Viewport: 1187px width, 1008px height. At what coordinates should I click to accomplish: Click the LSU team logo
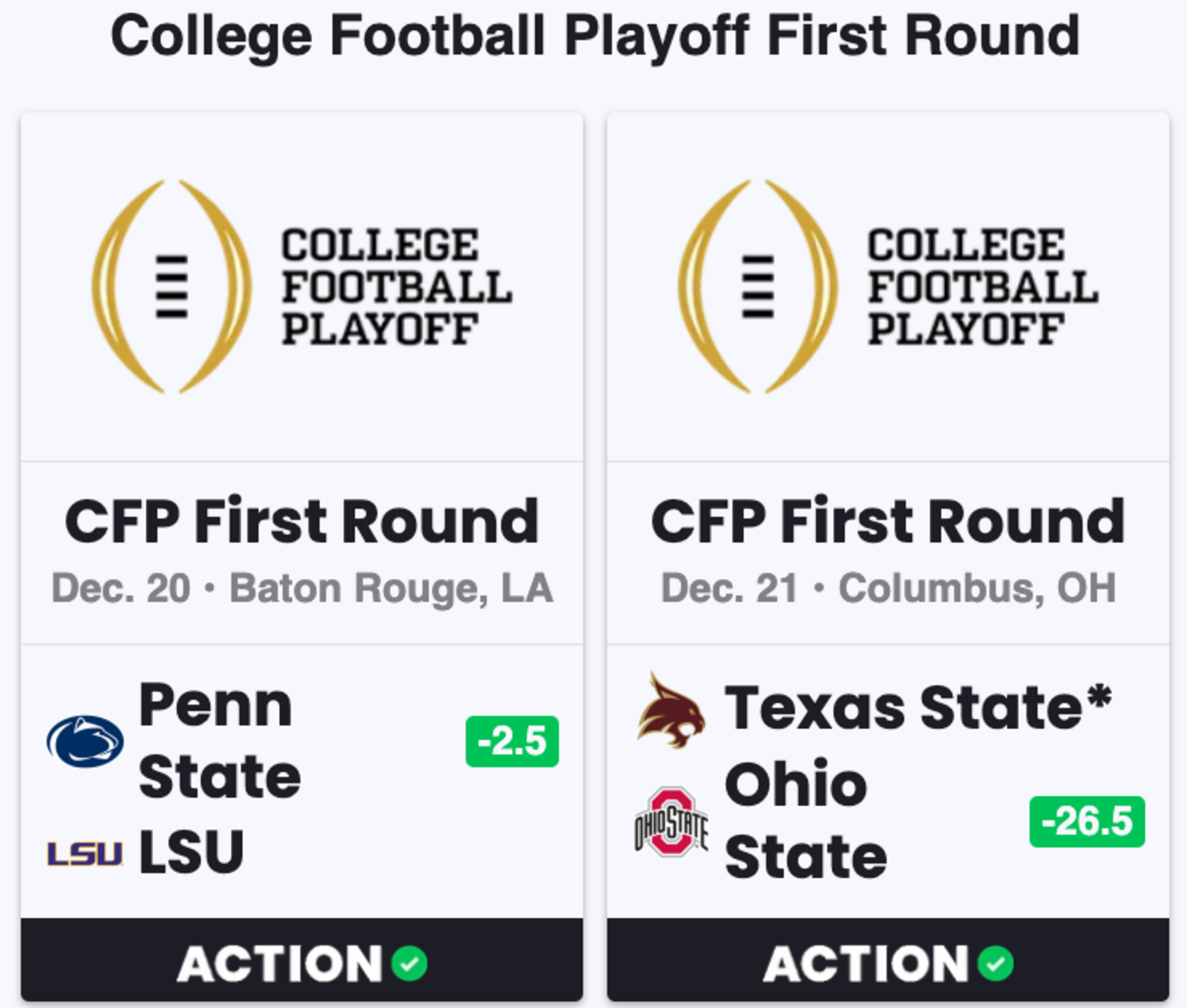[85, 854]
